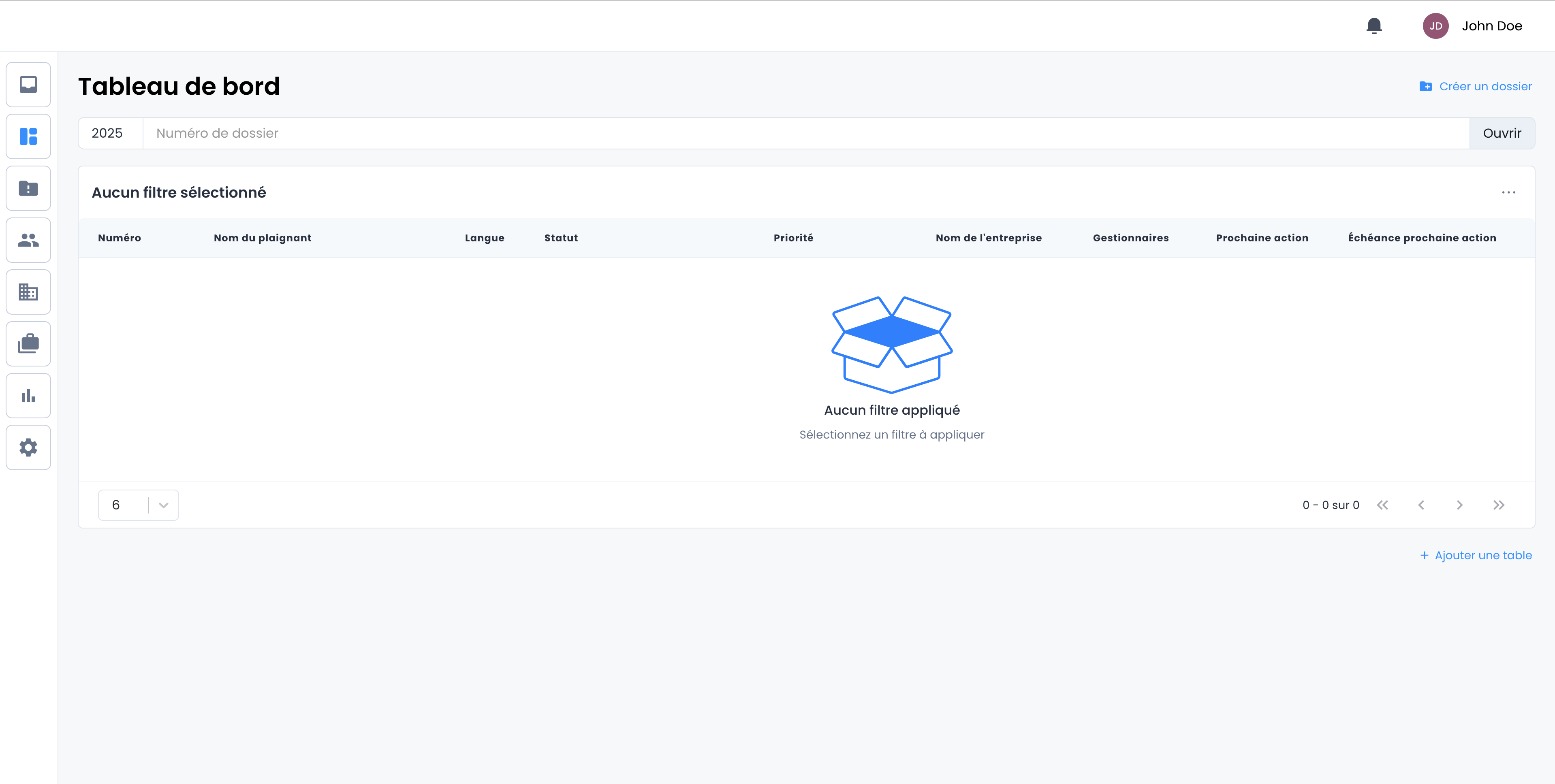Viewport: 1555px width, 784px height.
Task: Open the John Doe user menu
Action: click(x=1472, y=26)
